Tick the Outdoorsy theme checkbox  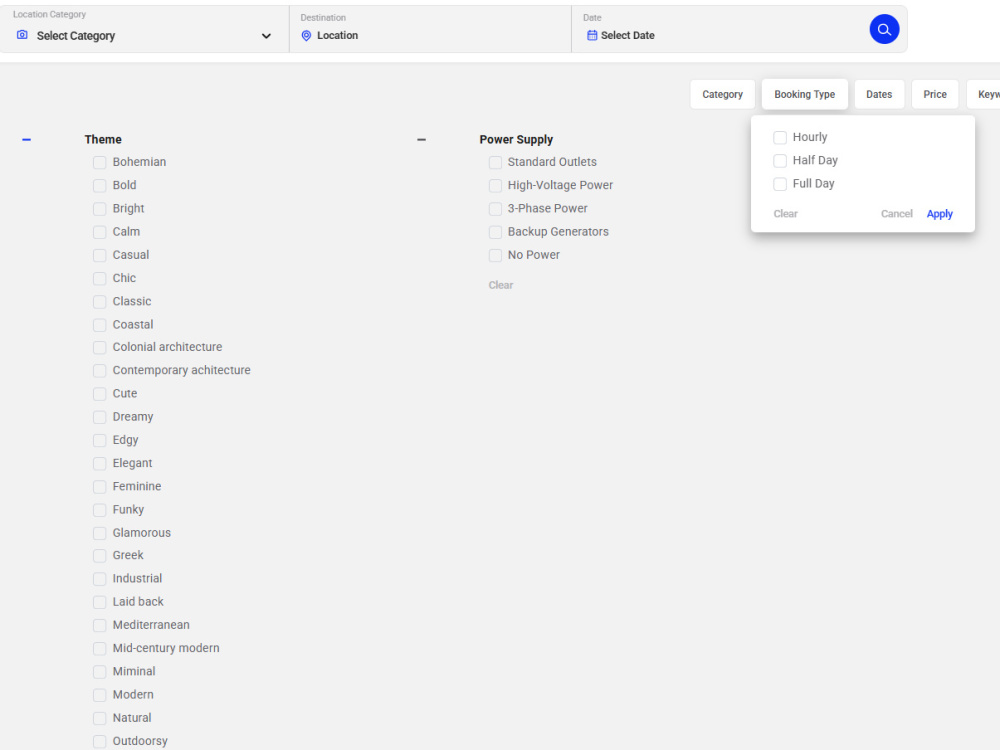pyautogui.click(x=99, y=742)
